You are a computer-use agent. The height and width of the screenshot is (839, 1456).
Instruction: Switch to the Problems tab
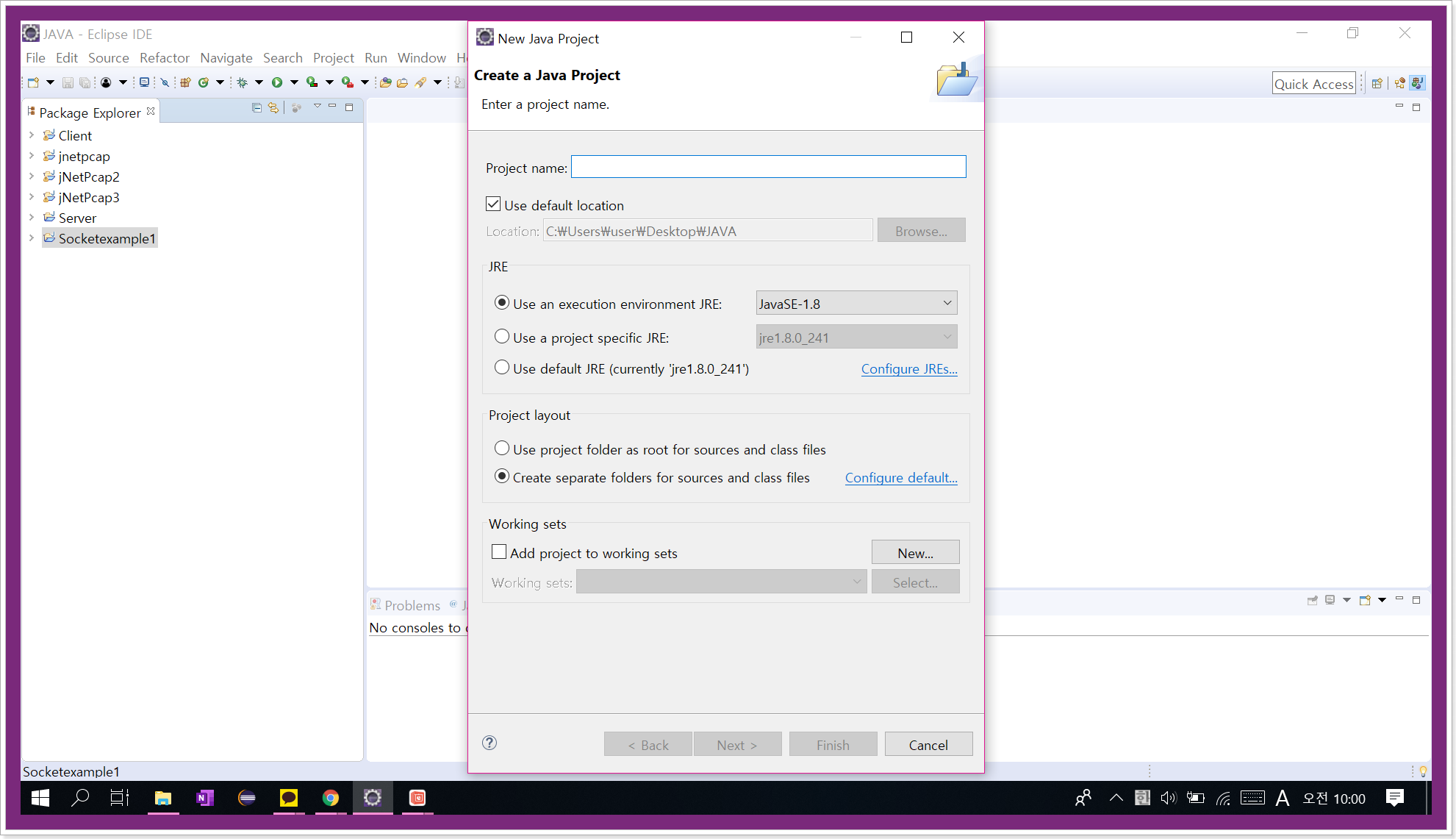click(406, 605)
